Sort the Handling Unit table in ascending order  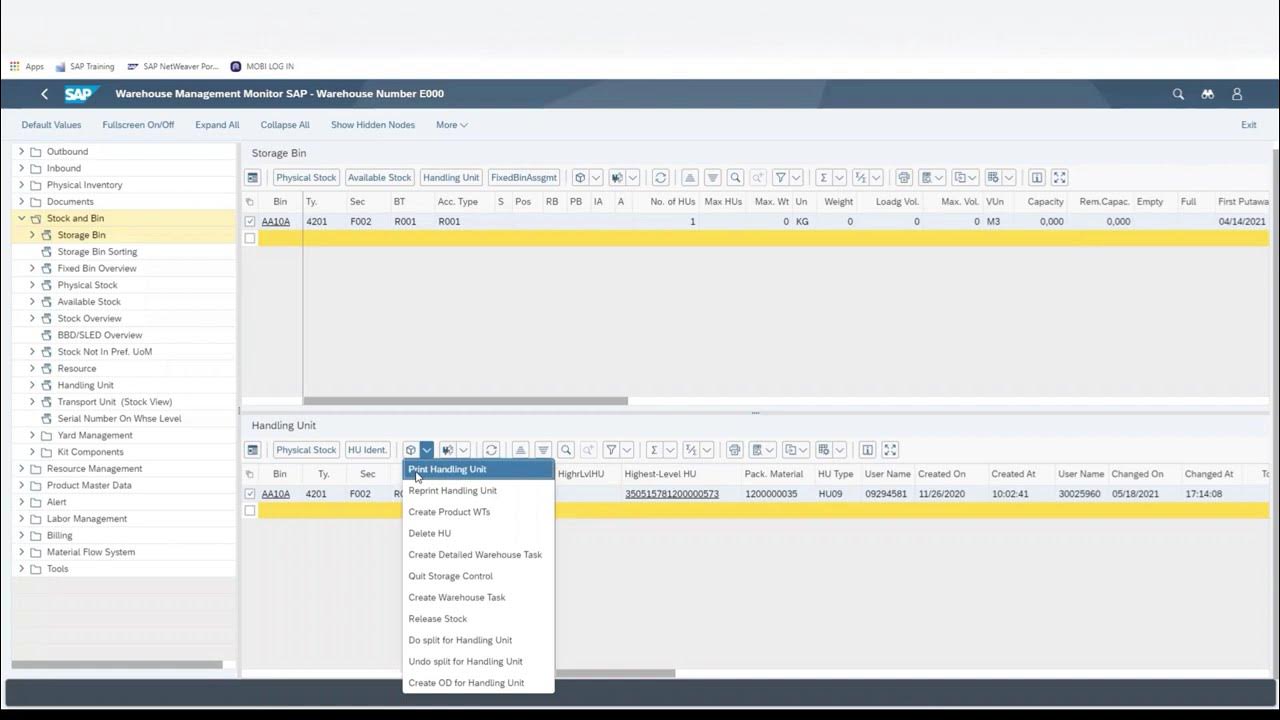(520, 450)
